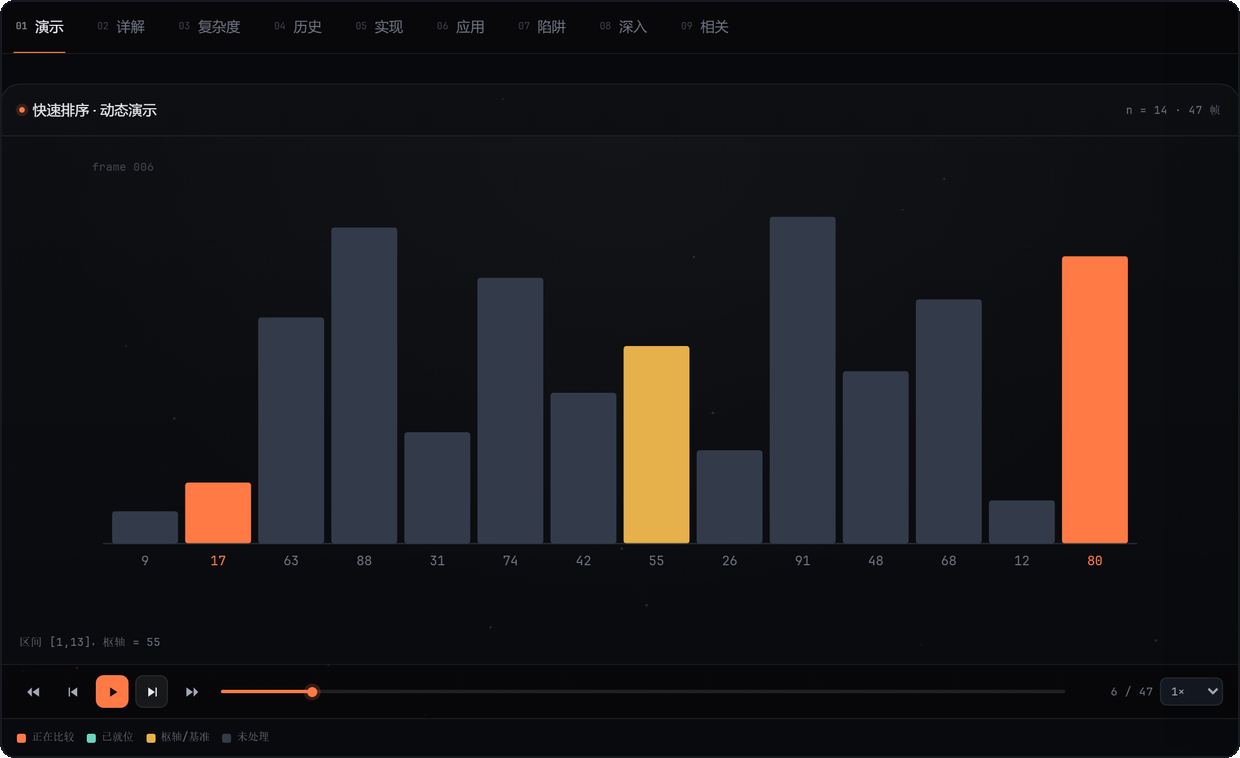Click the 正在比较 legend entry
This screenshot has width=1240, height=758.
46,738
